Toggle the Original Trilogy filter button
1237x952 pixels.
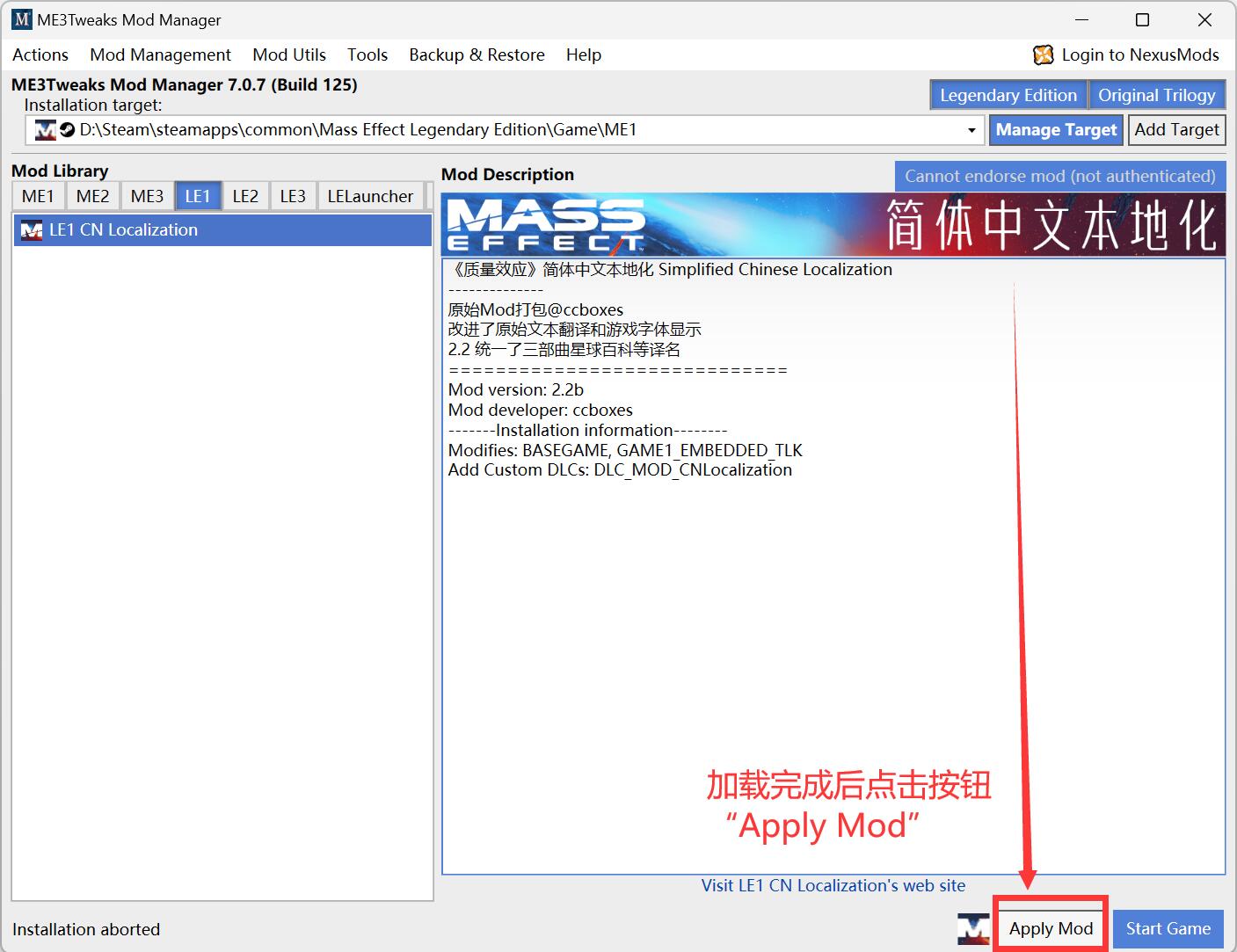tap(1157, 95)
